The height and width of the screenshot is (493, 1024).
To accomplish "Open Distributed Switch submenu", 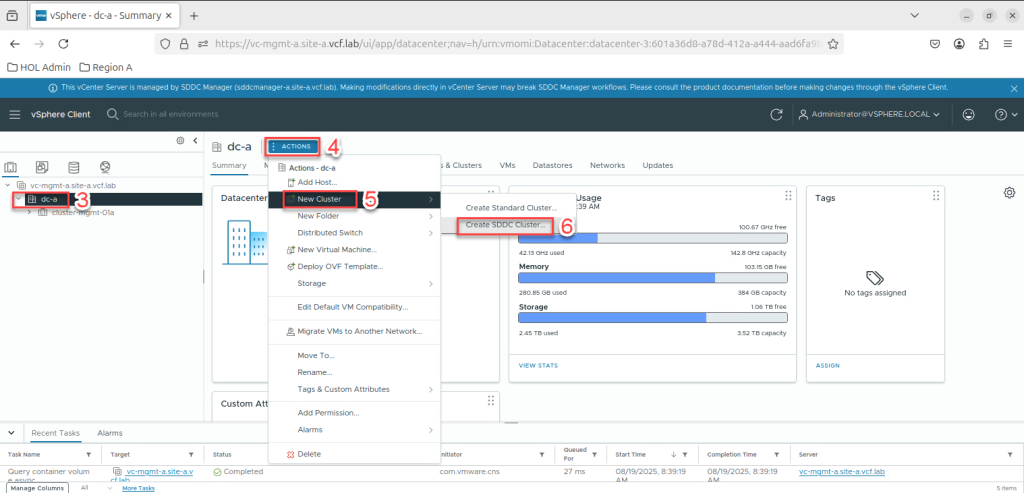I will (x=355, y=232).
